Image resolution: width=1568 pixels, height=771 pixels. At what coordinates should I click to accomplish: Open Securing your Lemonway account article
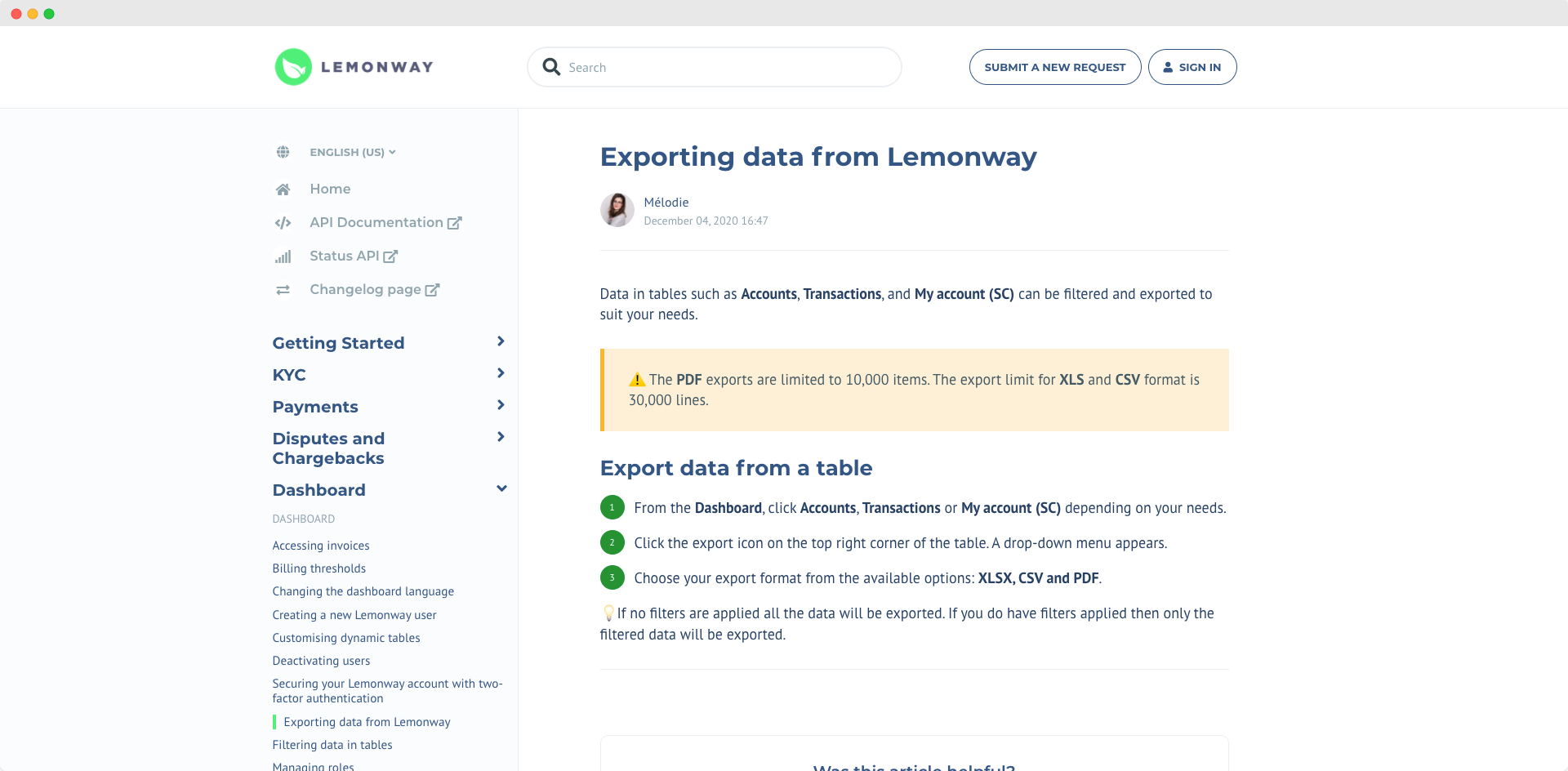[387, 691]
